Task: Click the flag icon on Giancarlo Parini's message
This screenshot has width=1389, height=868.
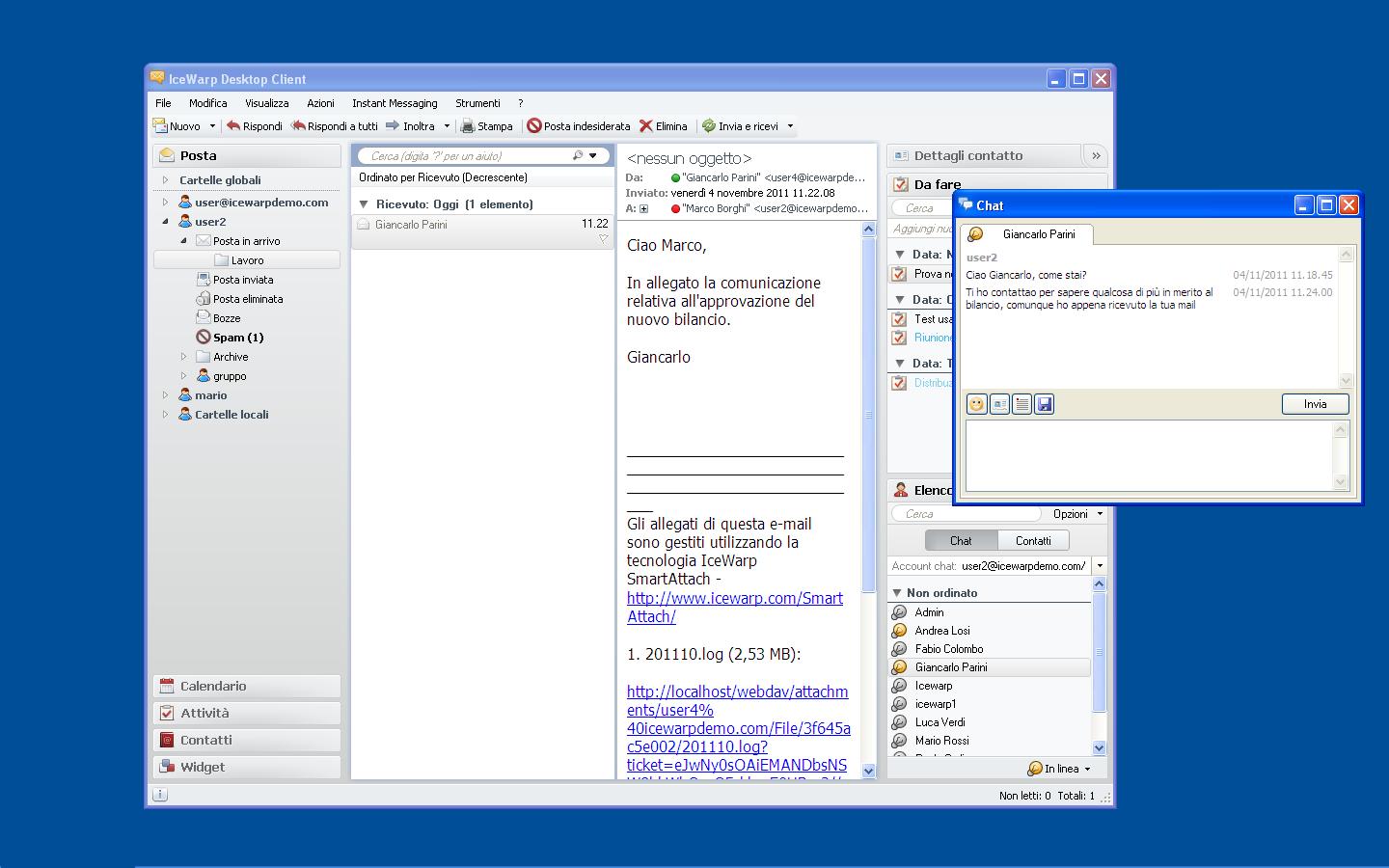Action: click(x=604, y=238)
